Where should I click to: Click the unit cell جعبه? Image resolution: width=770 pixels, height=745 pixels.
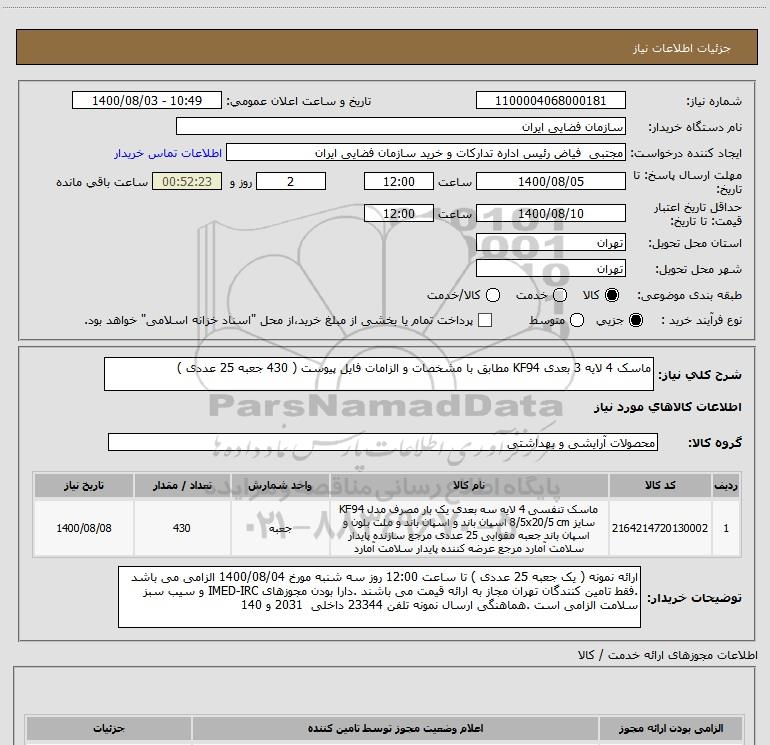coord(280,528)
